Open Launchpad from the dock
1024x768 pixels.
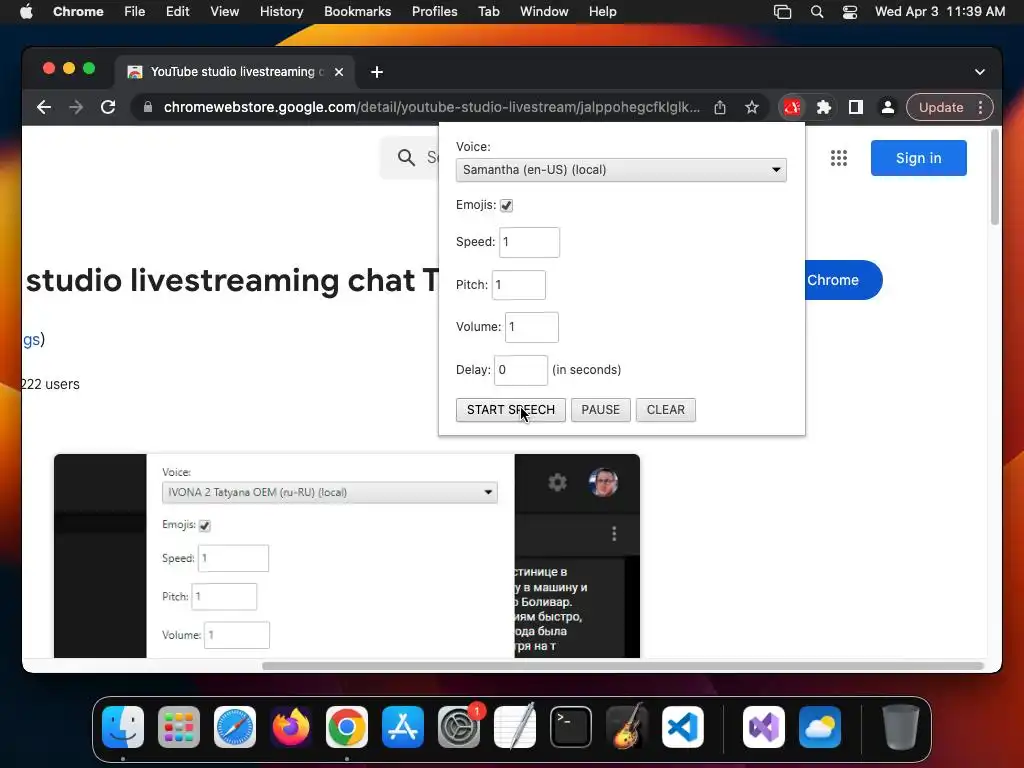click(x=179, y=727)
